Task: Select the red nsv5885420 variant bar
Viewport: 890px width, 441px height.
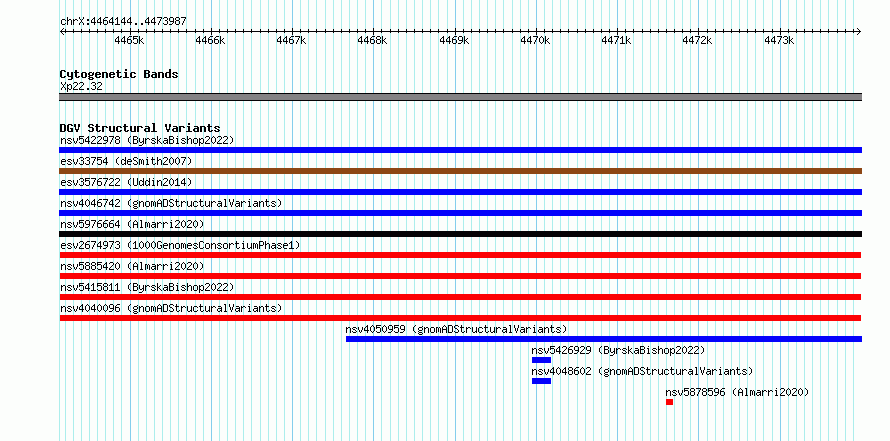Action: tap(460, 276)
